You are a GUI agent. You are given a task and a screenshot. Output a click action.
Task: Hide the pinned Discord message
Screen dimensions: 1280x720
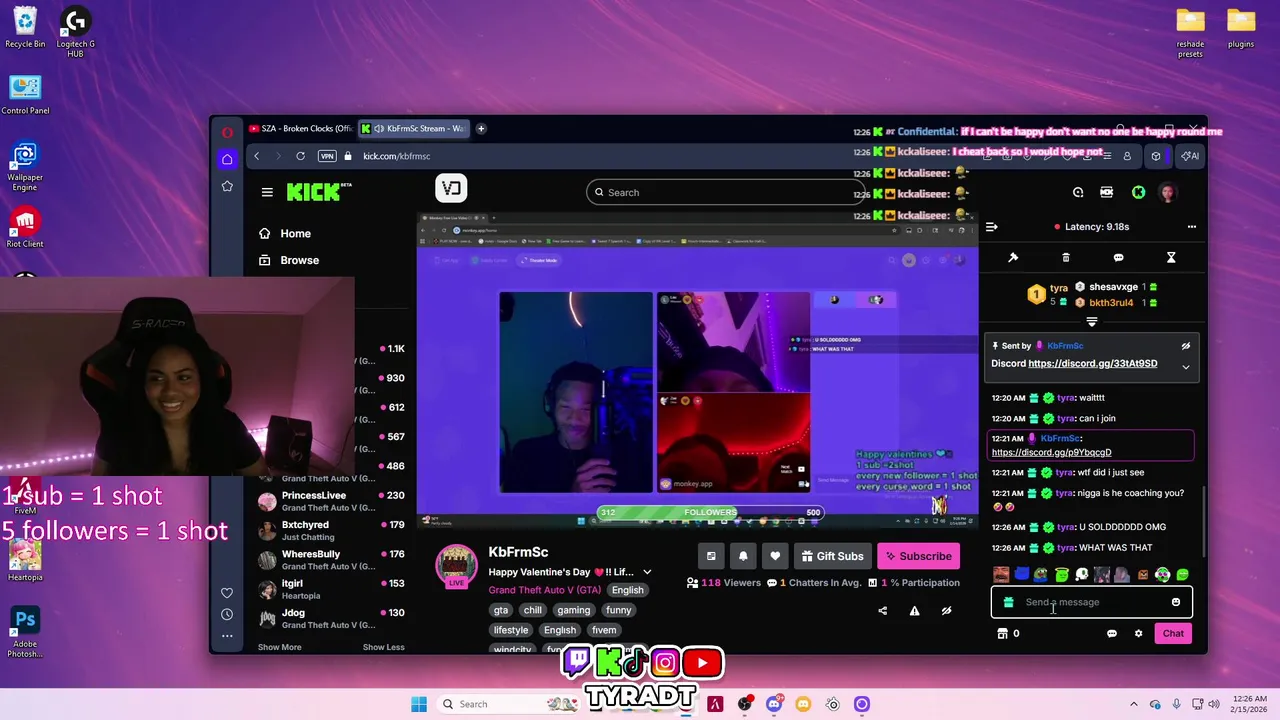(x=1186, y=346)
